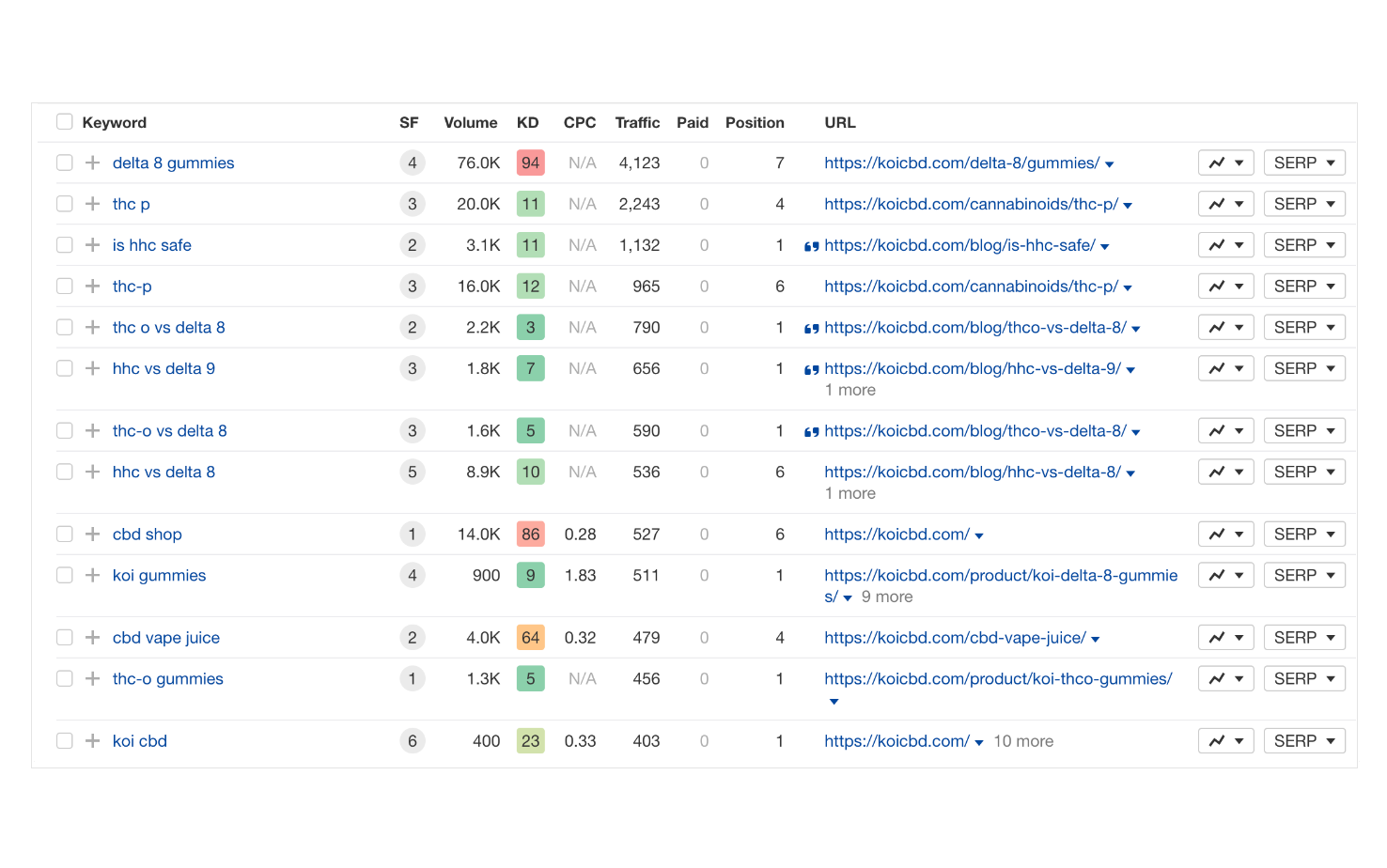Screen dimensions: 1387x868
Task: Select the checkbox for 'koi cbd'
Action: coord(65,741)
